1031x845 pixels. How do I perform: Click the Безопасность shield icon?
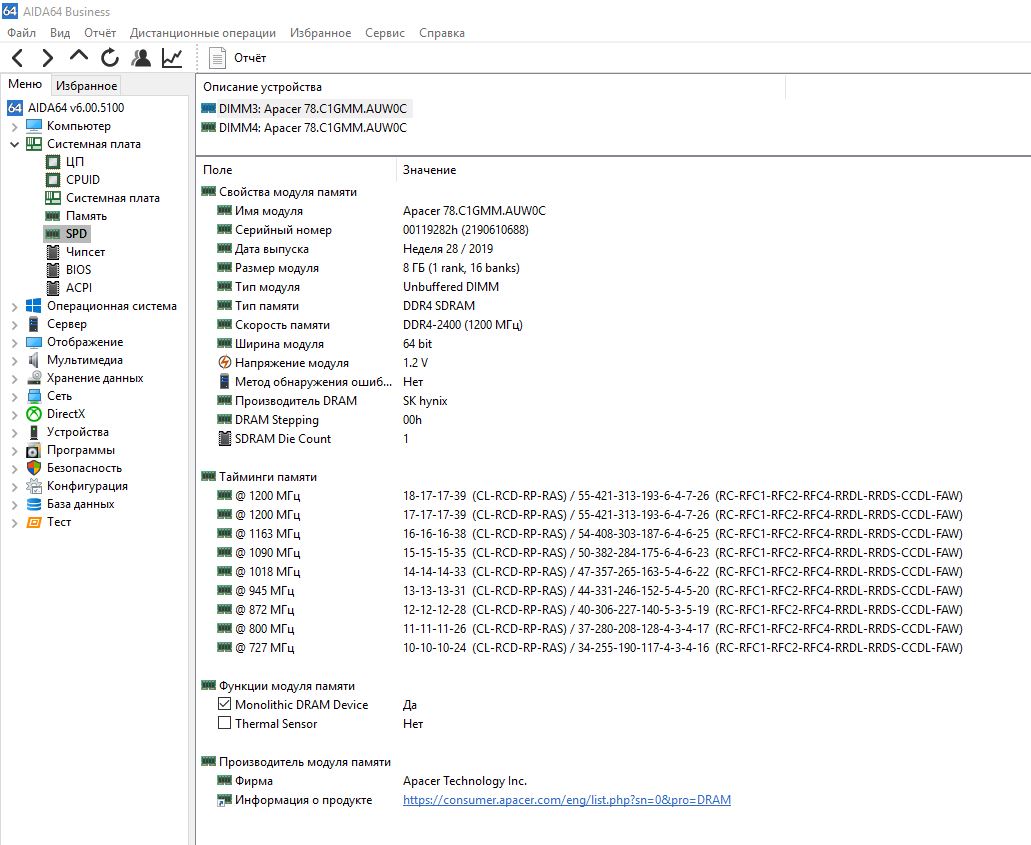click(34, 468)
